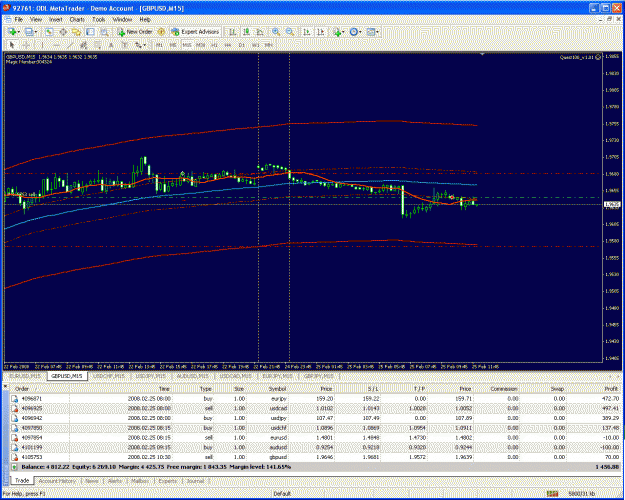625x500 pixels.
Task: Open the Indicators list icon
Action: coord(337,32)
